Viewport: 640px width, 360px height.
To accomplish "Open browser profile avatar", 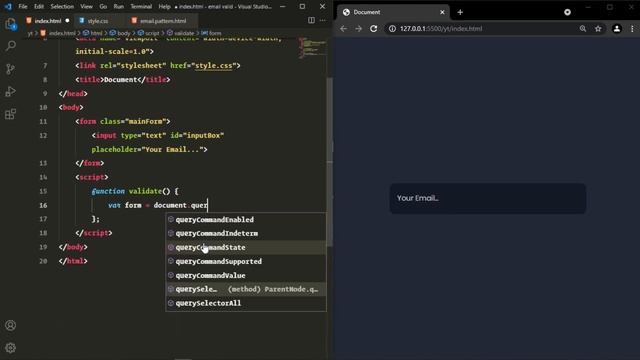I will [617, 29].
